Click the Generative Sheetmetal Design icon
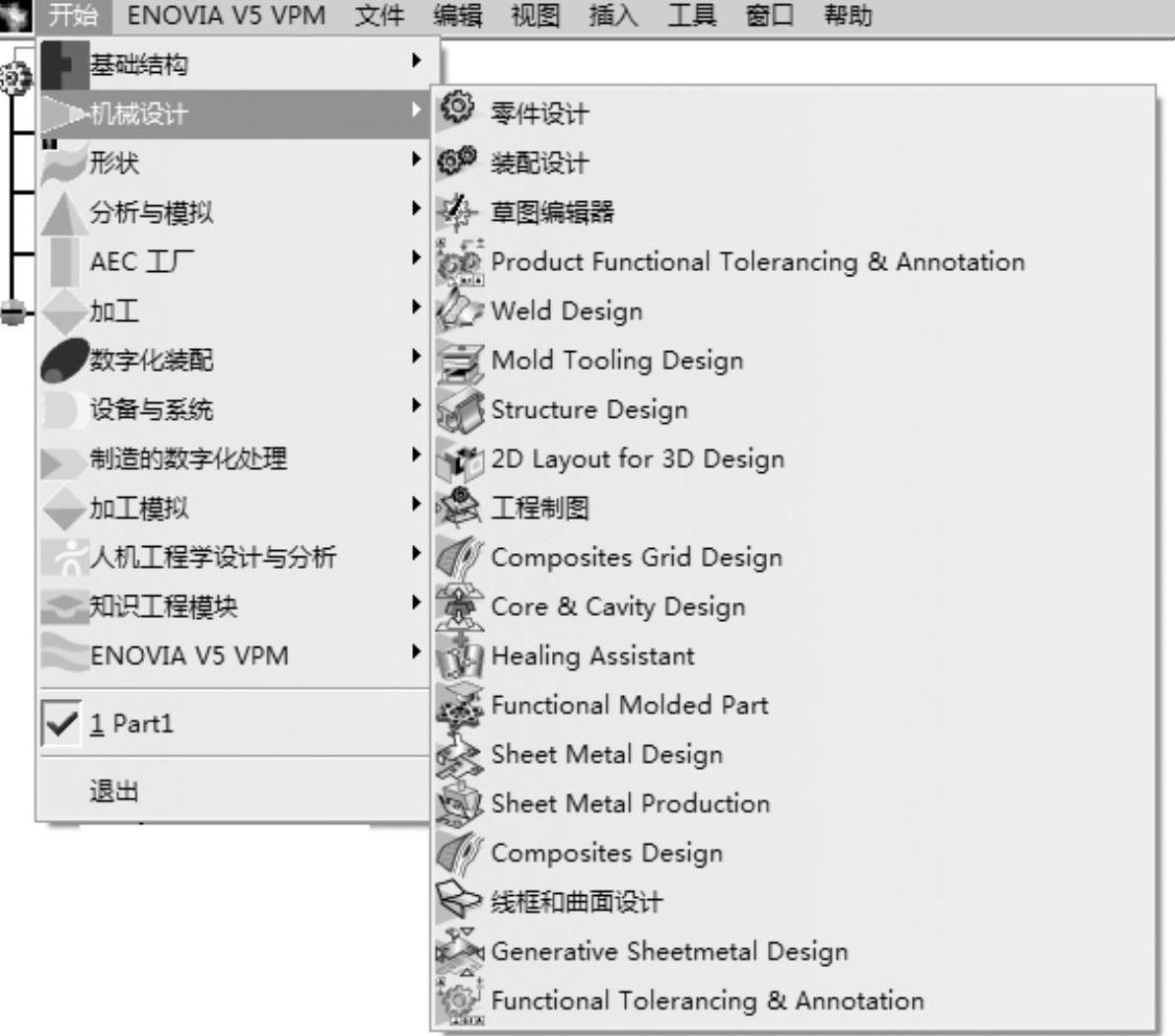This screenshot has height=1036, width=1175. click(x=460, y=950)
